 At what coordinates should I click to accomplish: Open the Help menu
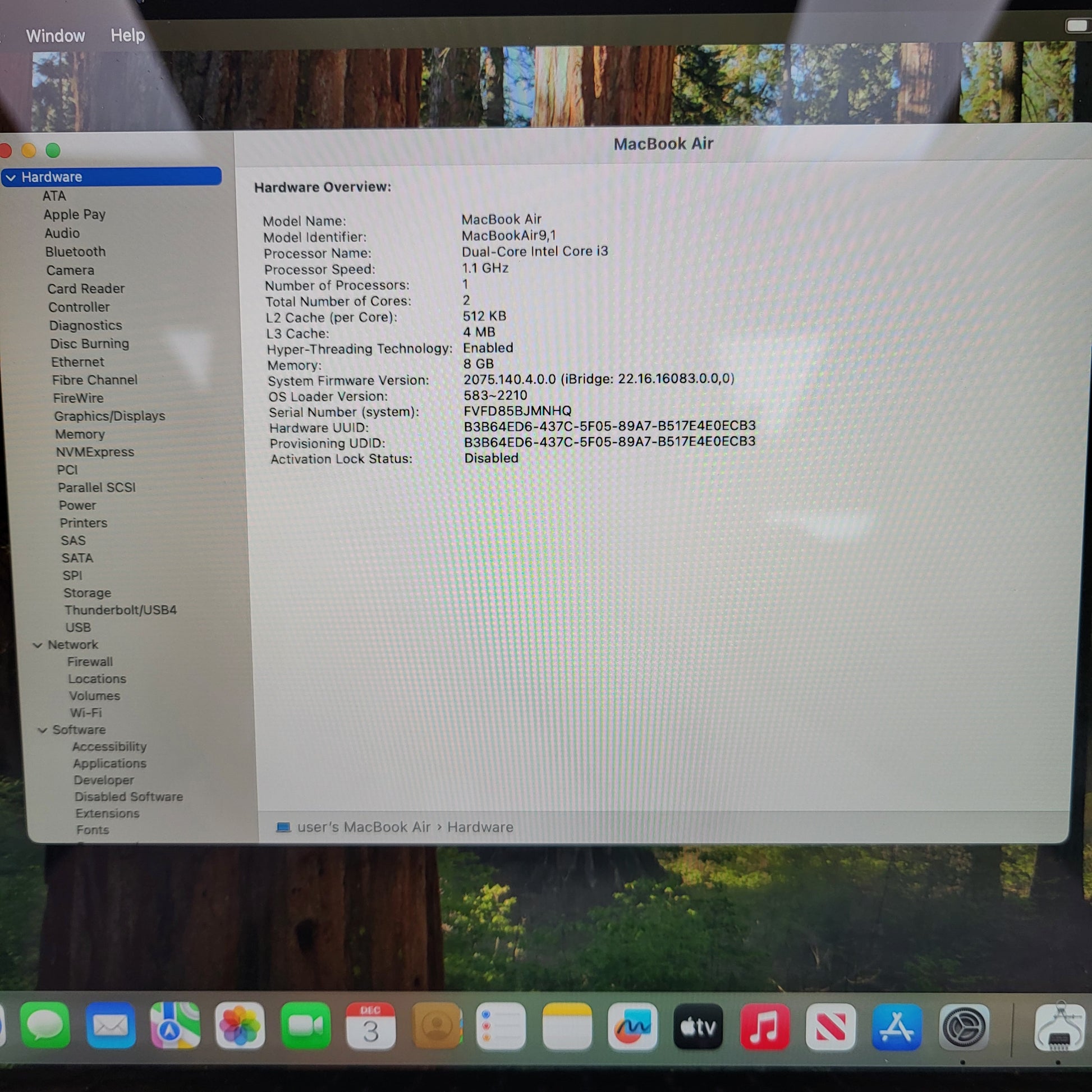127,35
